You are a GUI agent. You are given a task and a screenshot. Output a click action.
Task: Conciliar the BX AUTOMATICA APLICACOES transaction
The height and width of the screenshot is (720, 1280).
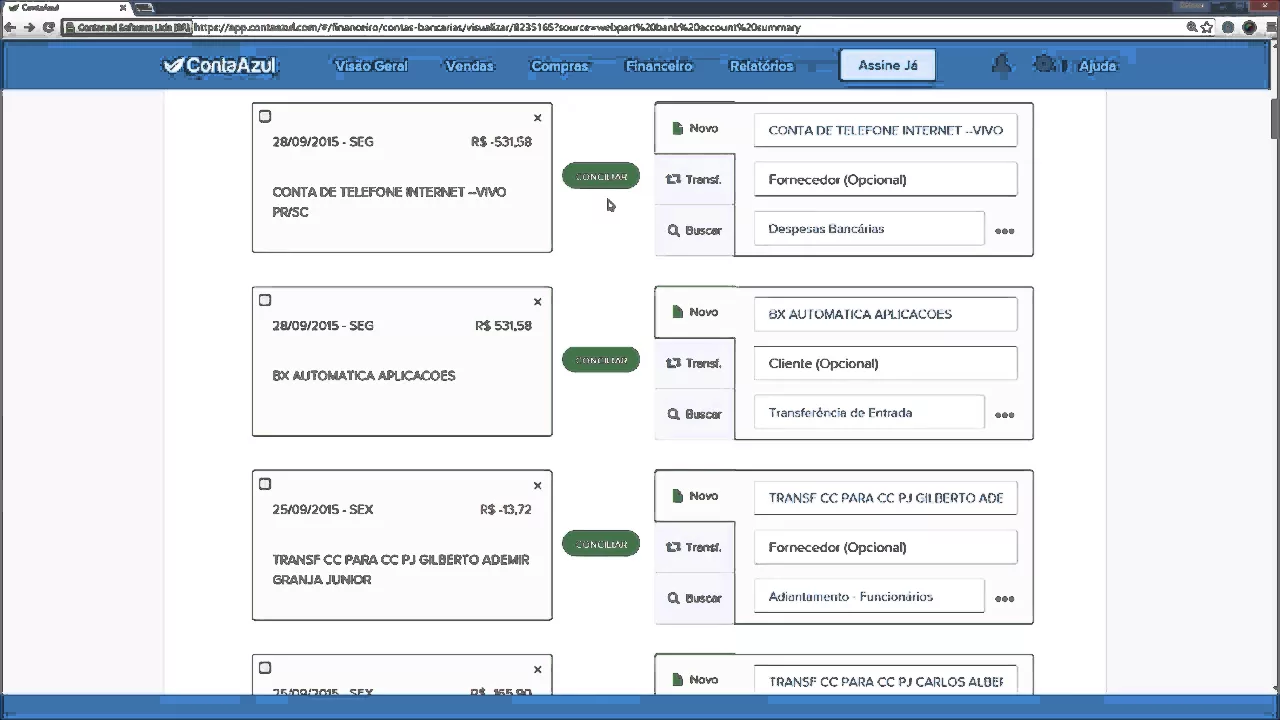(601, 360)
